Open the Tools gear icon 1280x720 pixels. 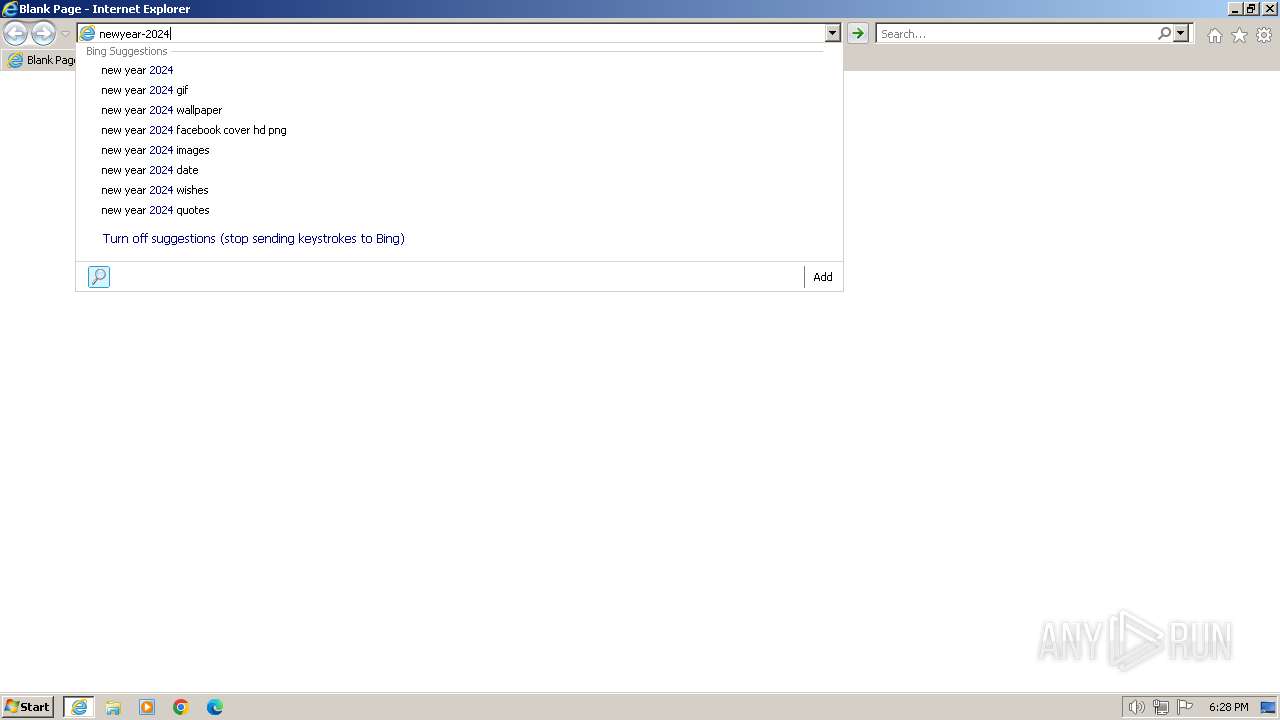(1264, 35)
